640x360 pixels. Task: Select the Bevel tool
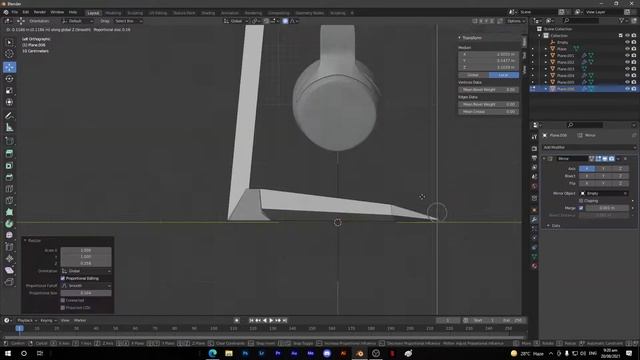click(x=9, y=177)
